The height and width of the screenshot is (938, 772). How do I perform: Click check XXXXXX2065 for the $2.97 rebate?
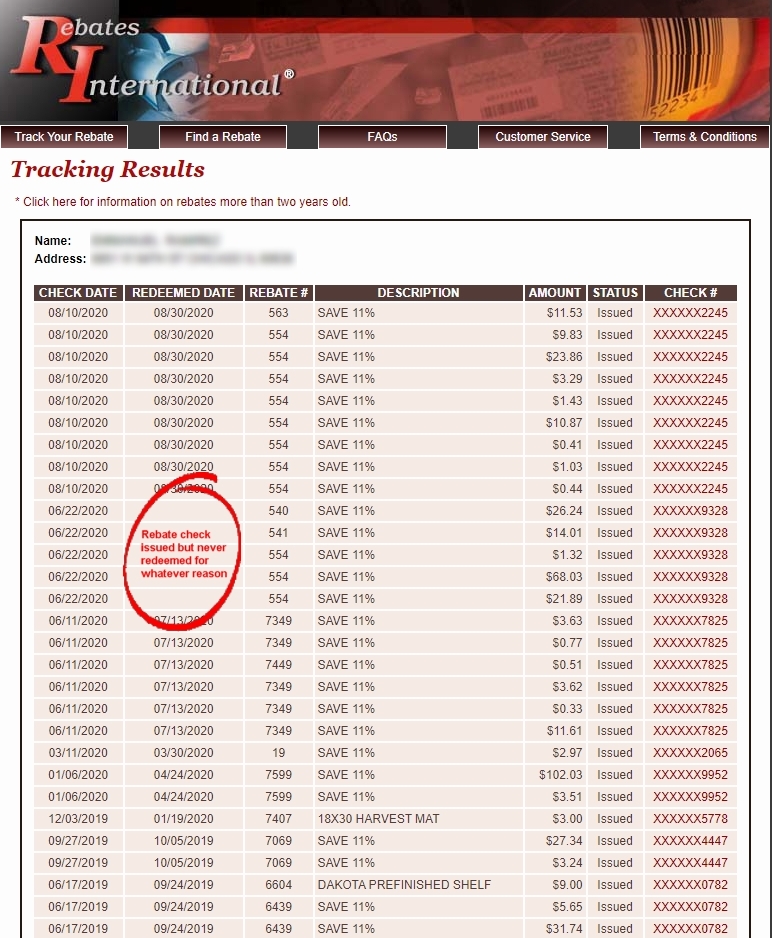click(690, 753)
